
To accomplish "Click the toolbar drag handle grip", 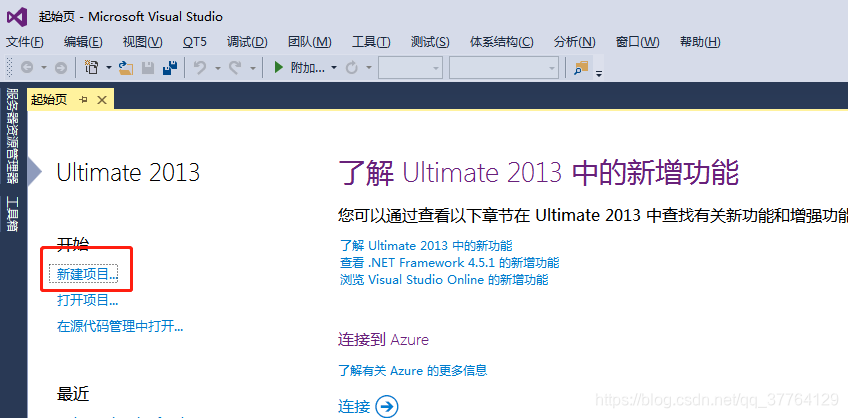I will coord(9,68).
